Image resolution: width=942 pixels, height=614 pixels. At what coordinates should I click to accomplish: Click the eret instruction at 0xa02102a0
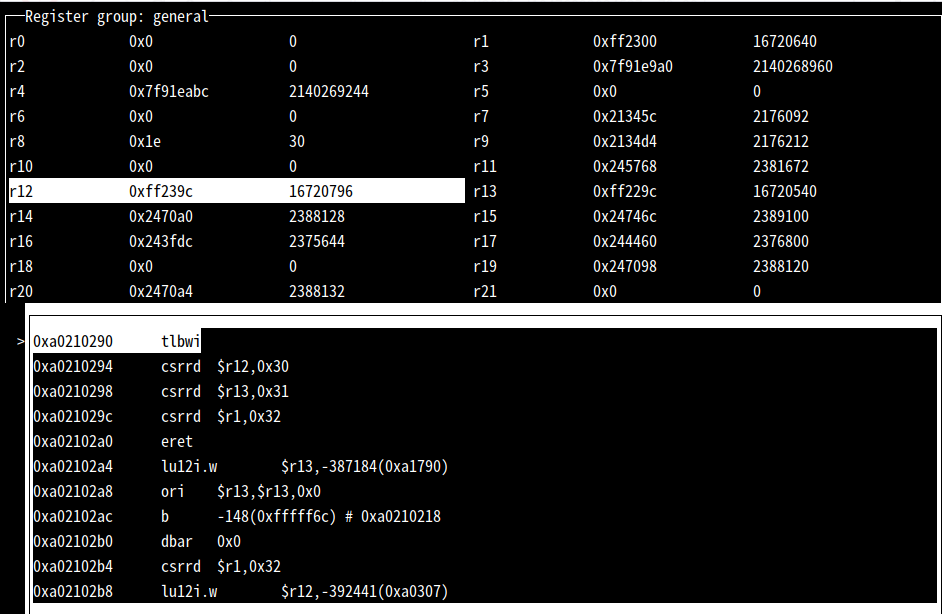click(x=177, y=441)
